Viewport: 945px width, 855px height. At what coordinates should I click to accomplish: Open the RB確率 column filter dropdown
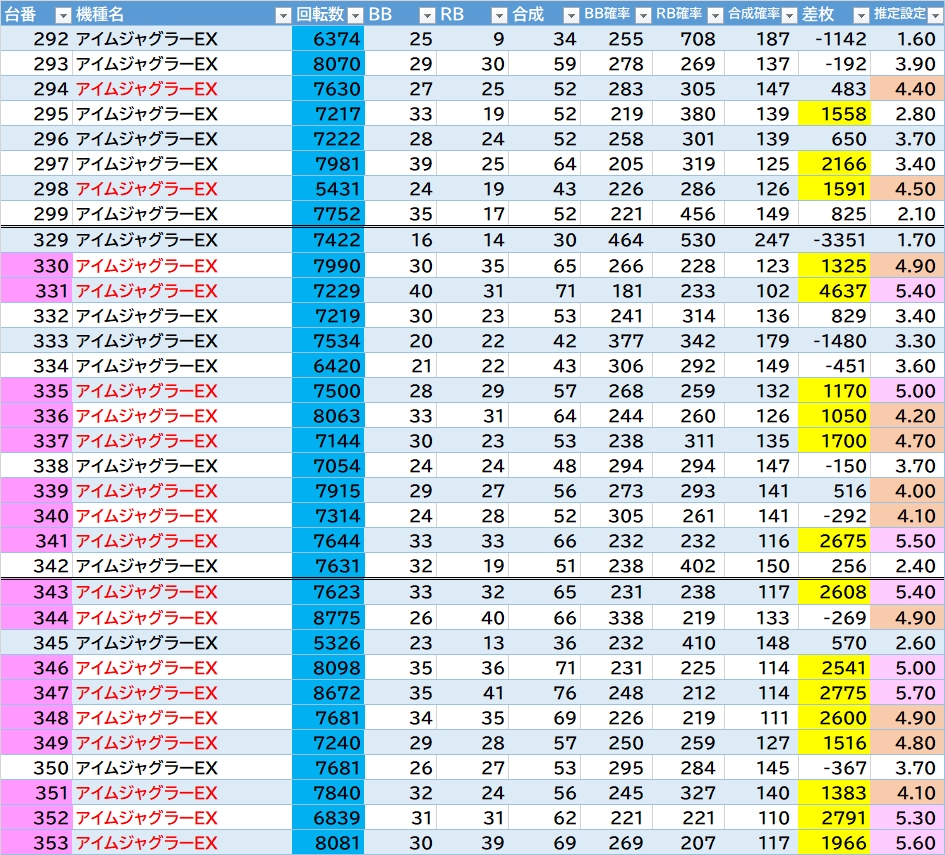715,15
